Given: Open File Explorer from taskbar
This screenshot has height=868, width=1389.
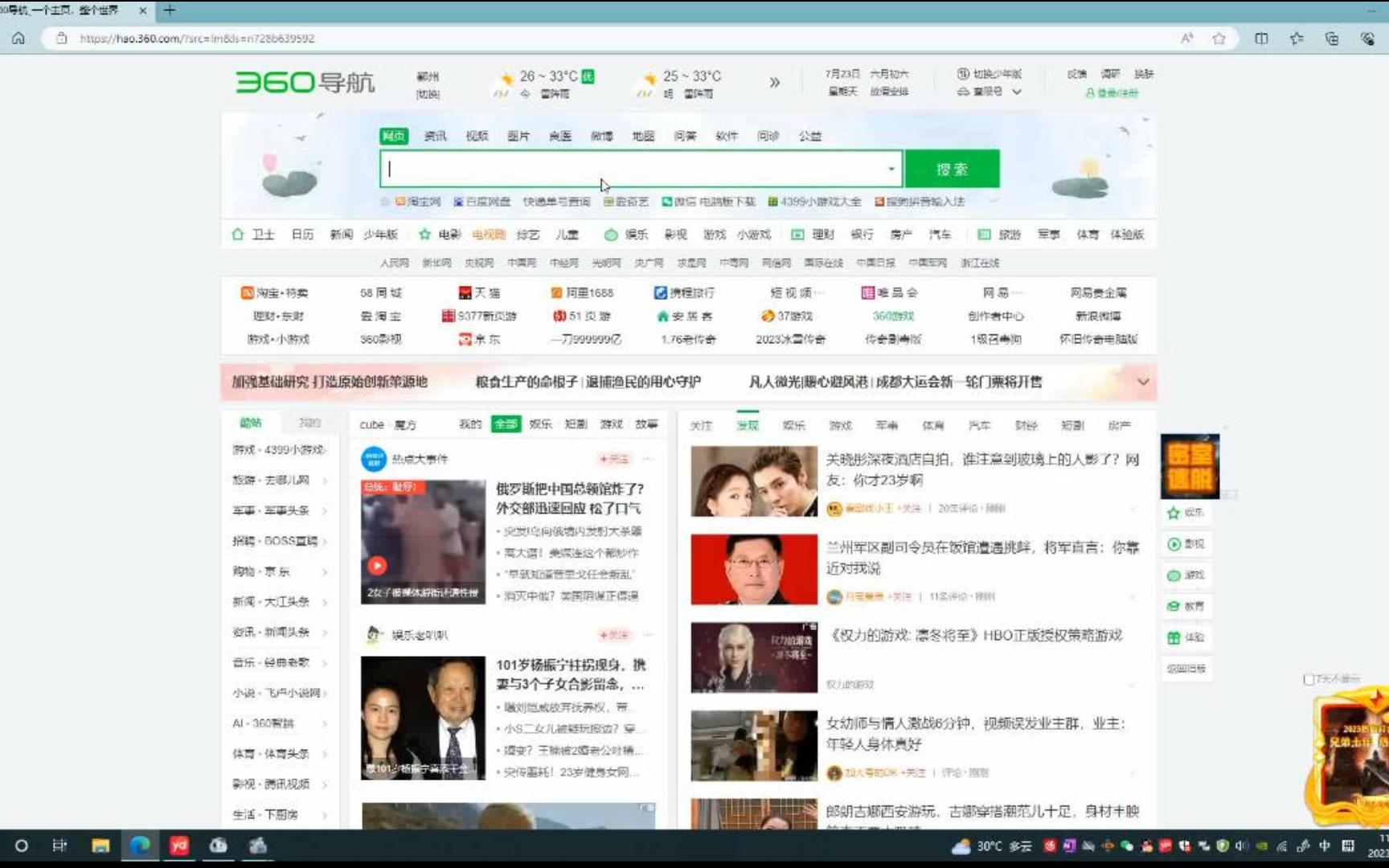Looking at the screenshot, I should click(100, 845).
